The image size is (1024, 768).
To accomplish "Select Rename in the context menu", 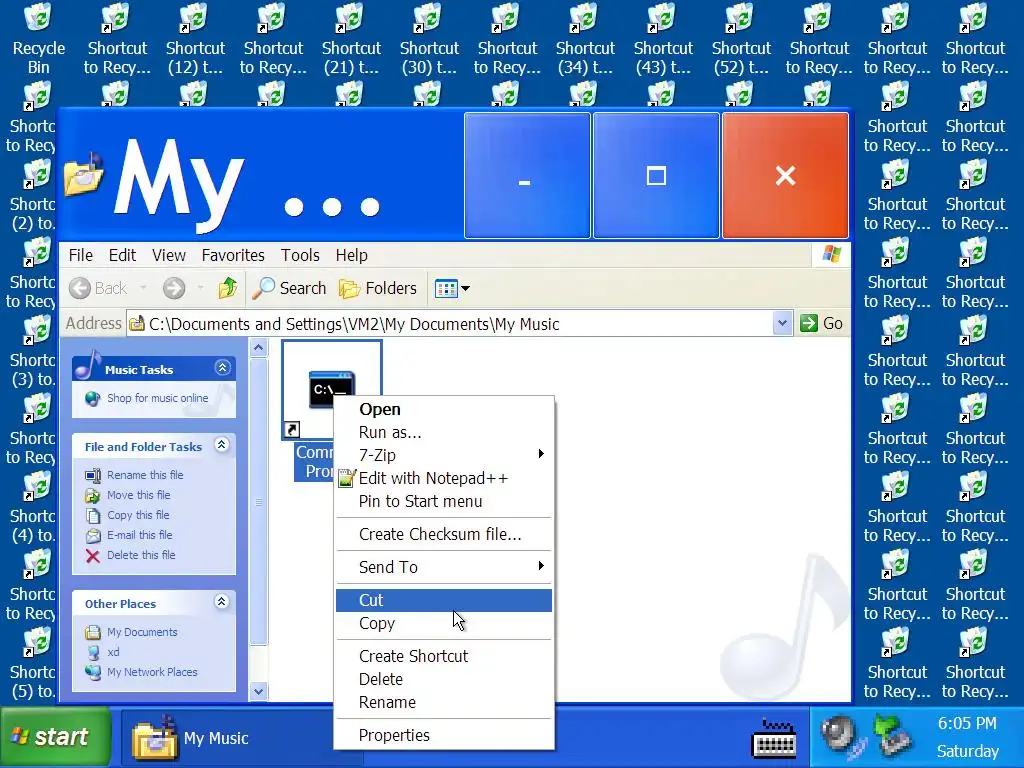I will 443,703.
